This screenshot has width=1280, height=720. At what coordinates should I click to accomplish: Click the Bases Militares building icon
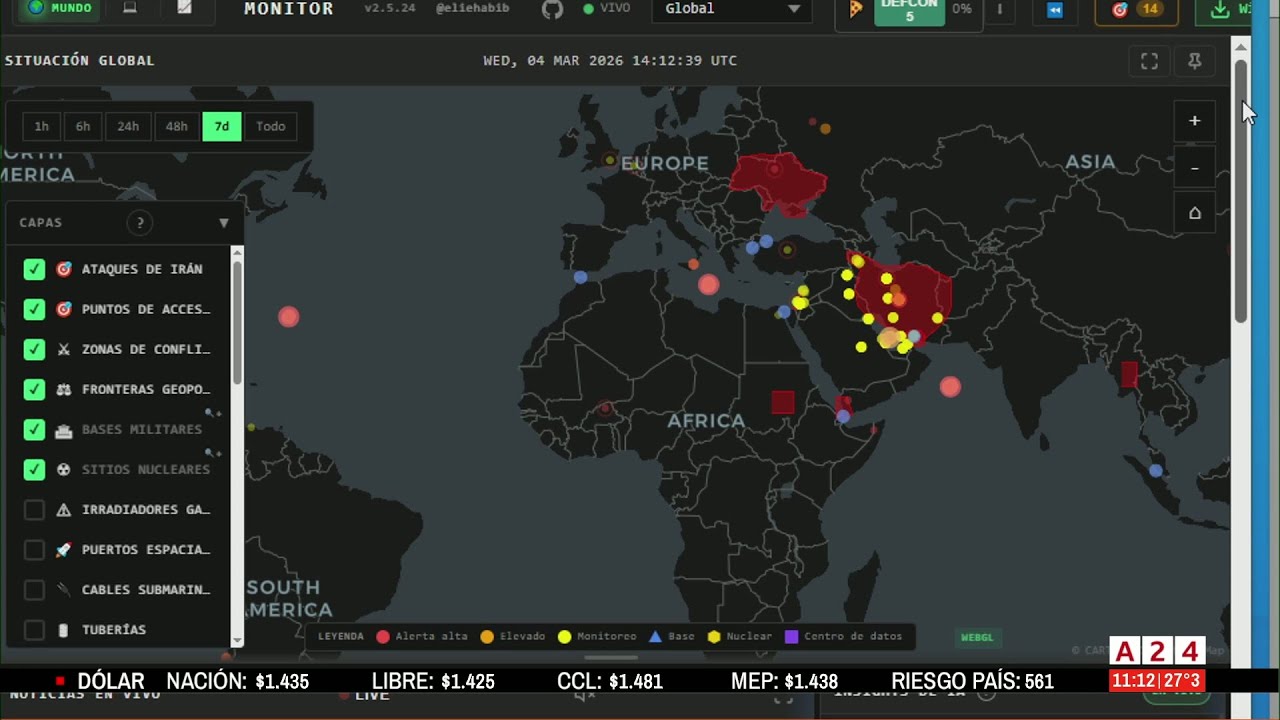coord(64,430)
